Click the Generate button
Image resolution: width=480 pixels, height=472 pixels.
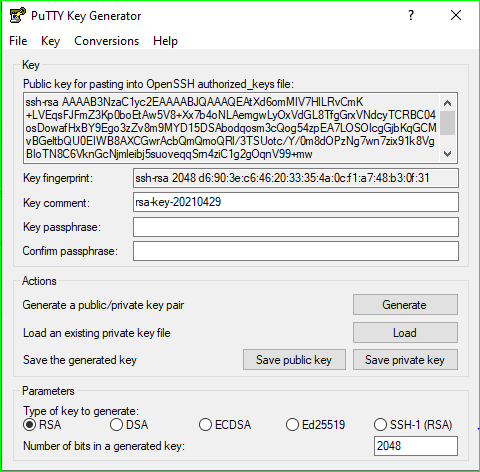click(405, 305)
